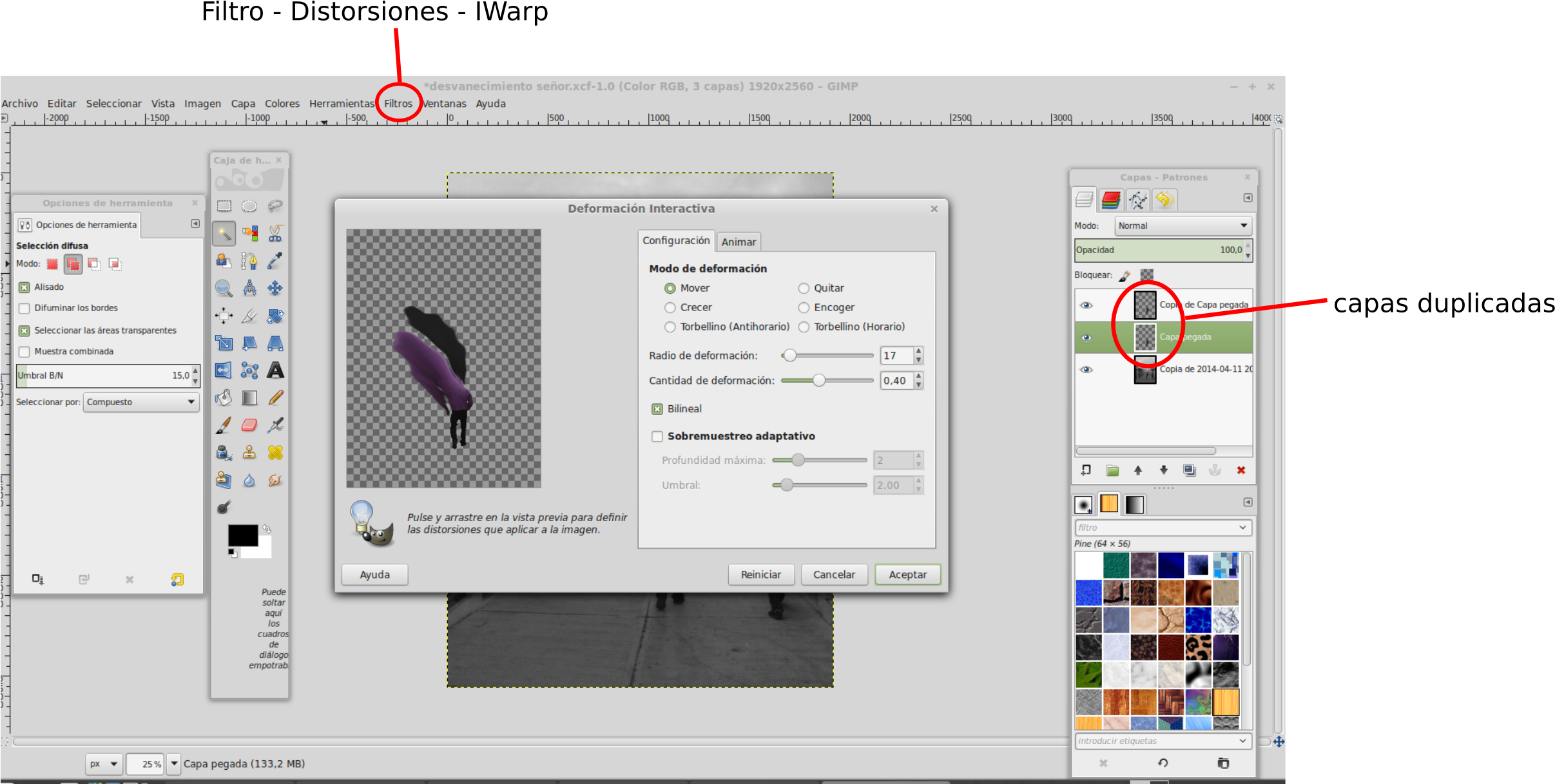
Task: Select the Torbellino (Horario) deformation mode
Action: tap(804, 327)
